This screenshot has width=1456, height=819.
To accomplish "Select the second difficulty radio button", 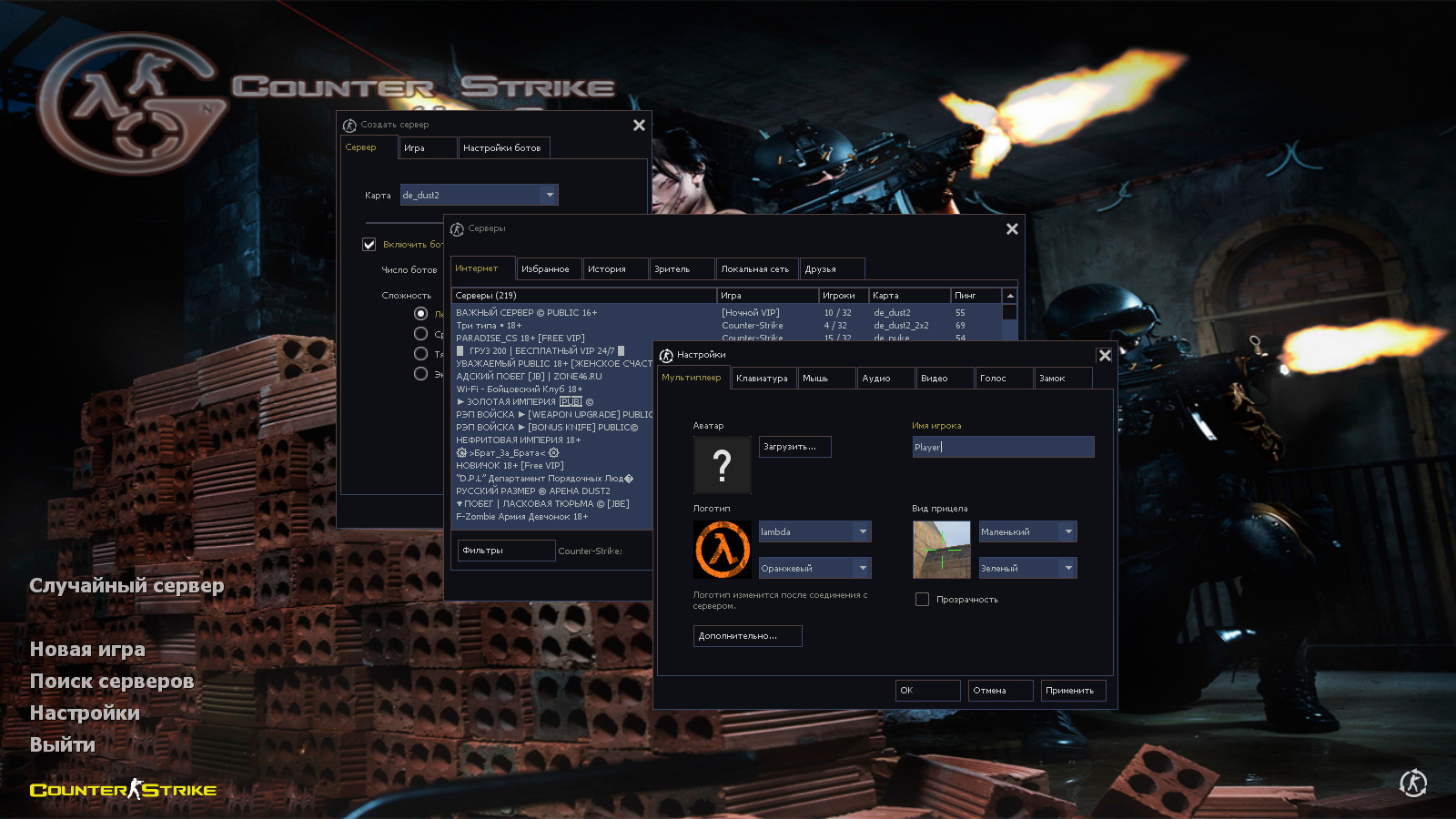I will pyautogui.click(x=420, y=334).
